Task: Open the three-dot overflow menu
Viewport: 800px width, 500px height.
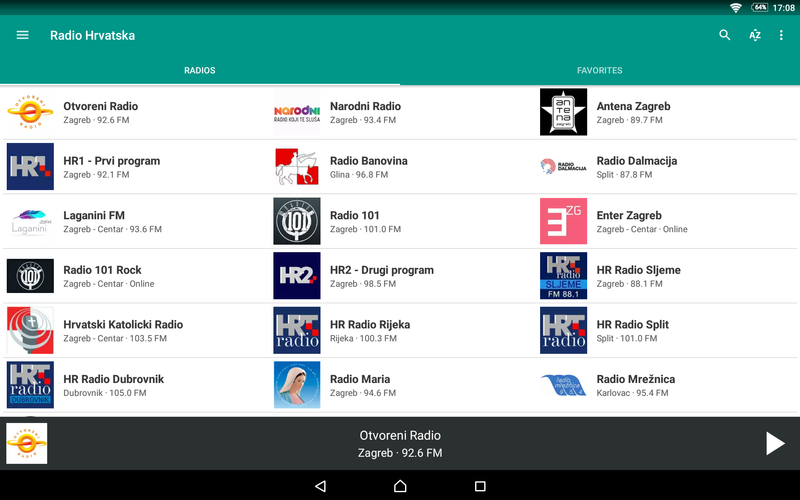Action: pos(781,35)
